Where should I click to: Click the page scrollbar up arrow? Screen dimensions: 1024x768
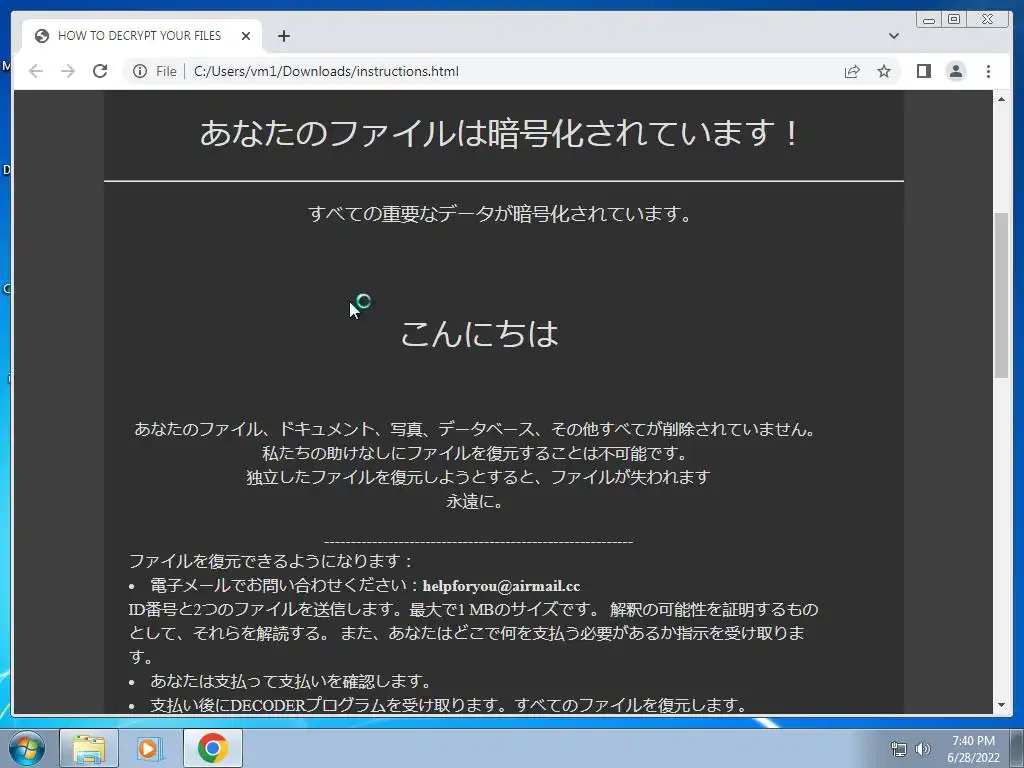click(1001, 99)
